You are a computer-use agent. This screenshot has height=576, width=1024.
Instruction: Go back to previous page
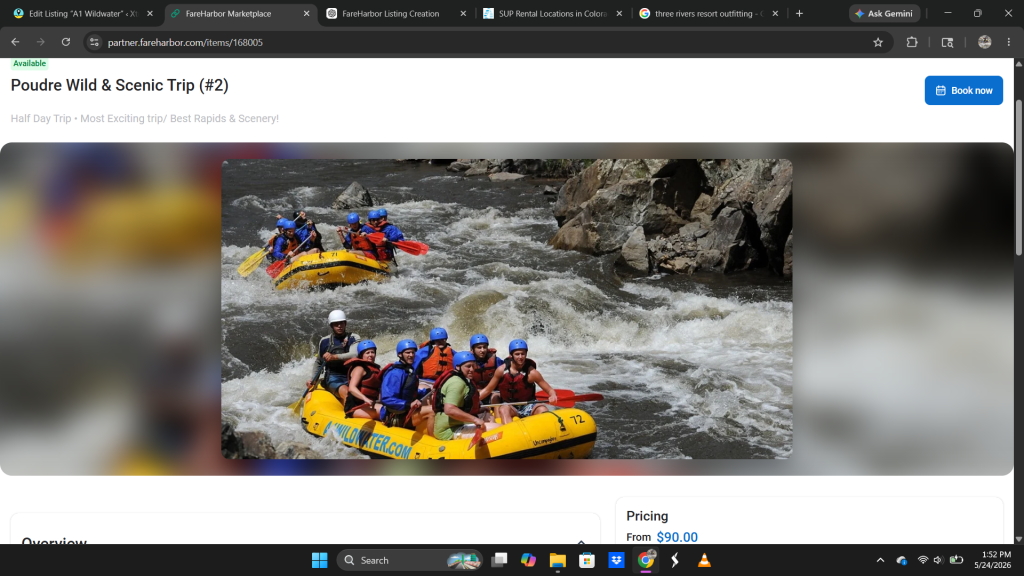15,42
